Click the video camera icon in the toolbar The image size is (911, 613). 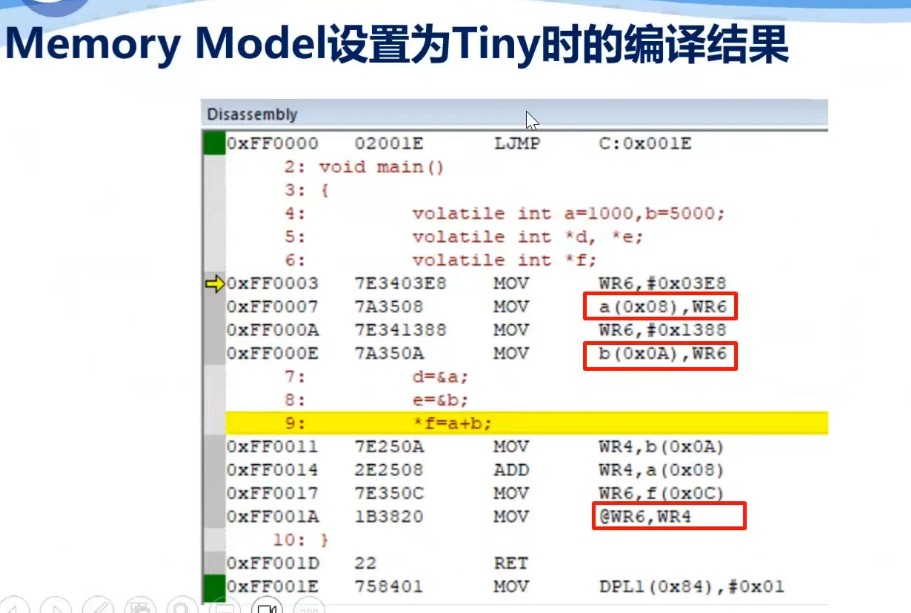[x=268, y=604]
